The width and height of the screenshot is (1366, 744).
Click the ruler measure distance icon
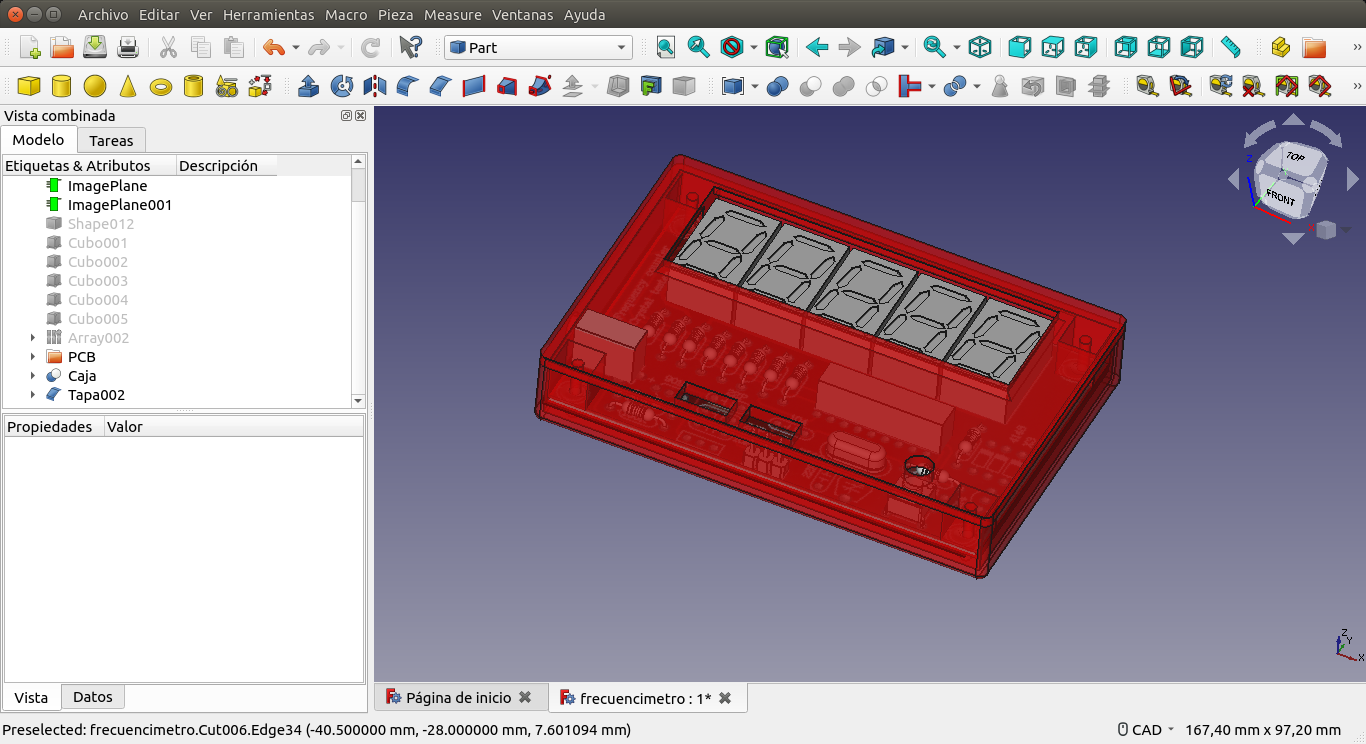(1230, 47)
